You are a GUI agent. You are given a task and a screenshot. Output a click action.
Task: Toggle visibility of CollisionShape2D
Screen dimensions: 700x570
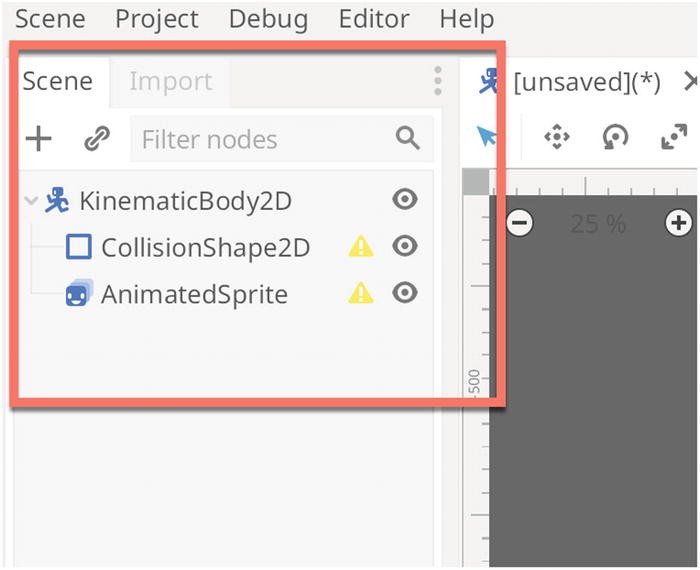[405, 246]
